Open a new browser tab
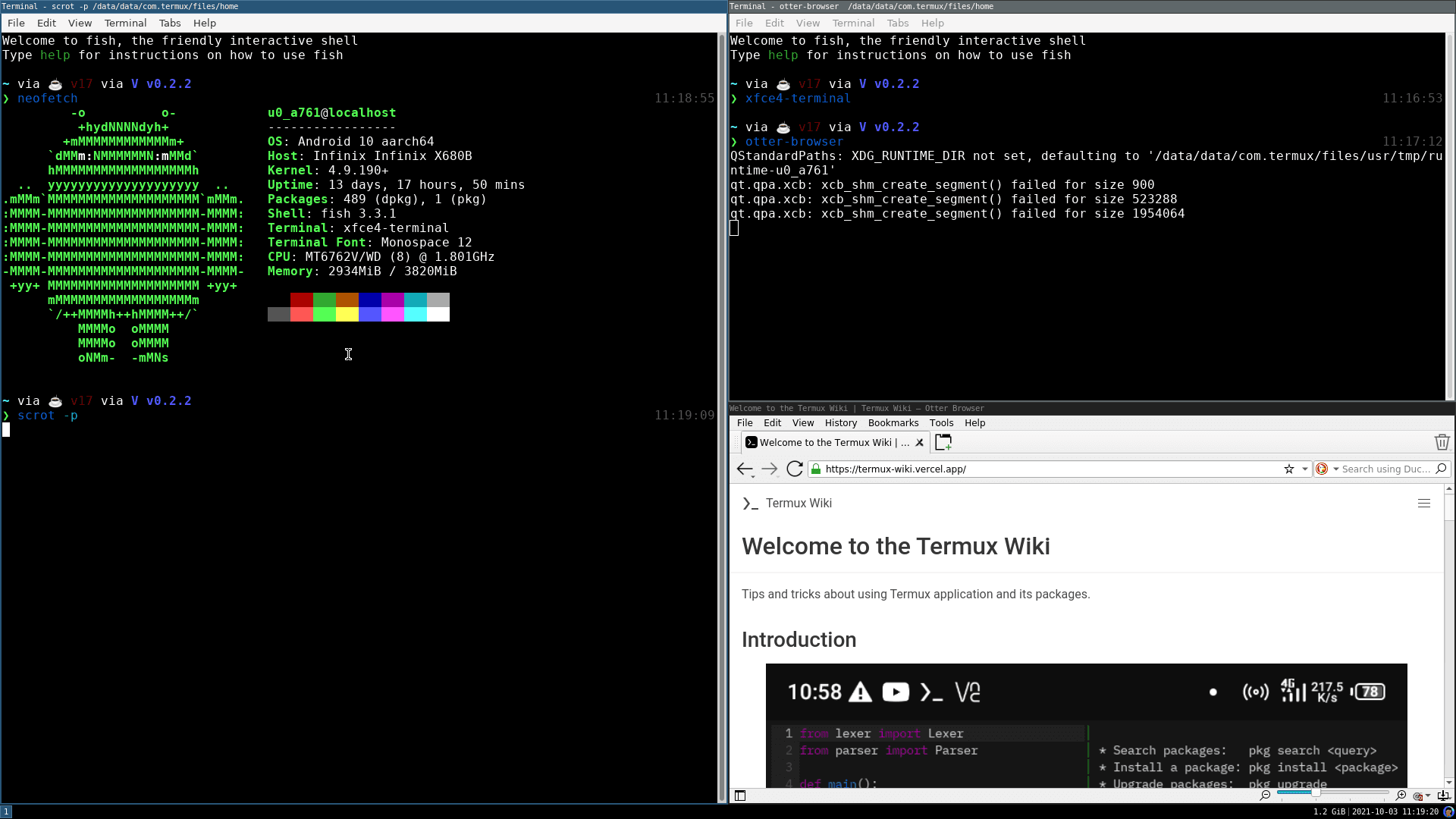1456x819 pixels. tap(943, 442)
